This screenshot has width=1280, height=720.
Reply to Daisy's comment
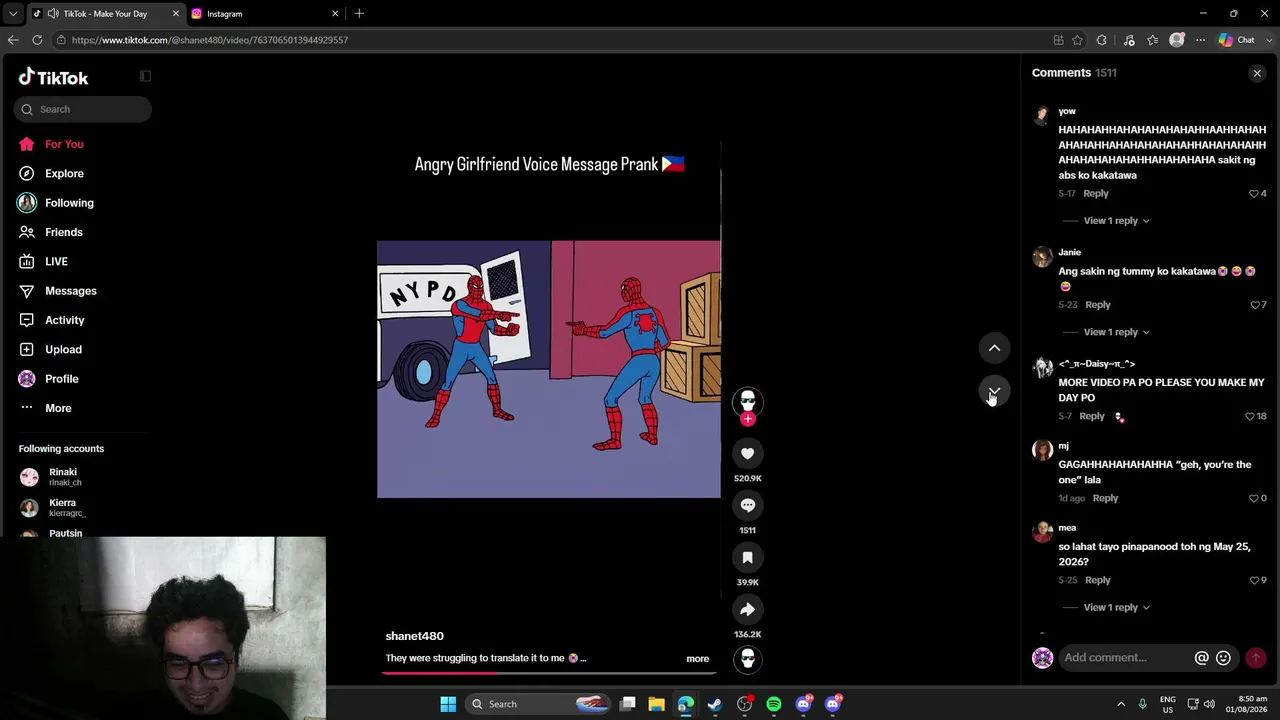[x=1092, y=416]
